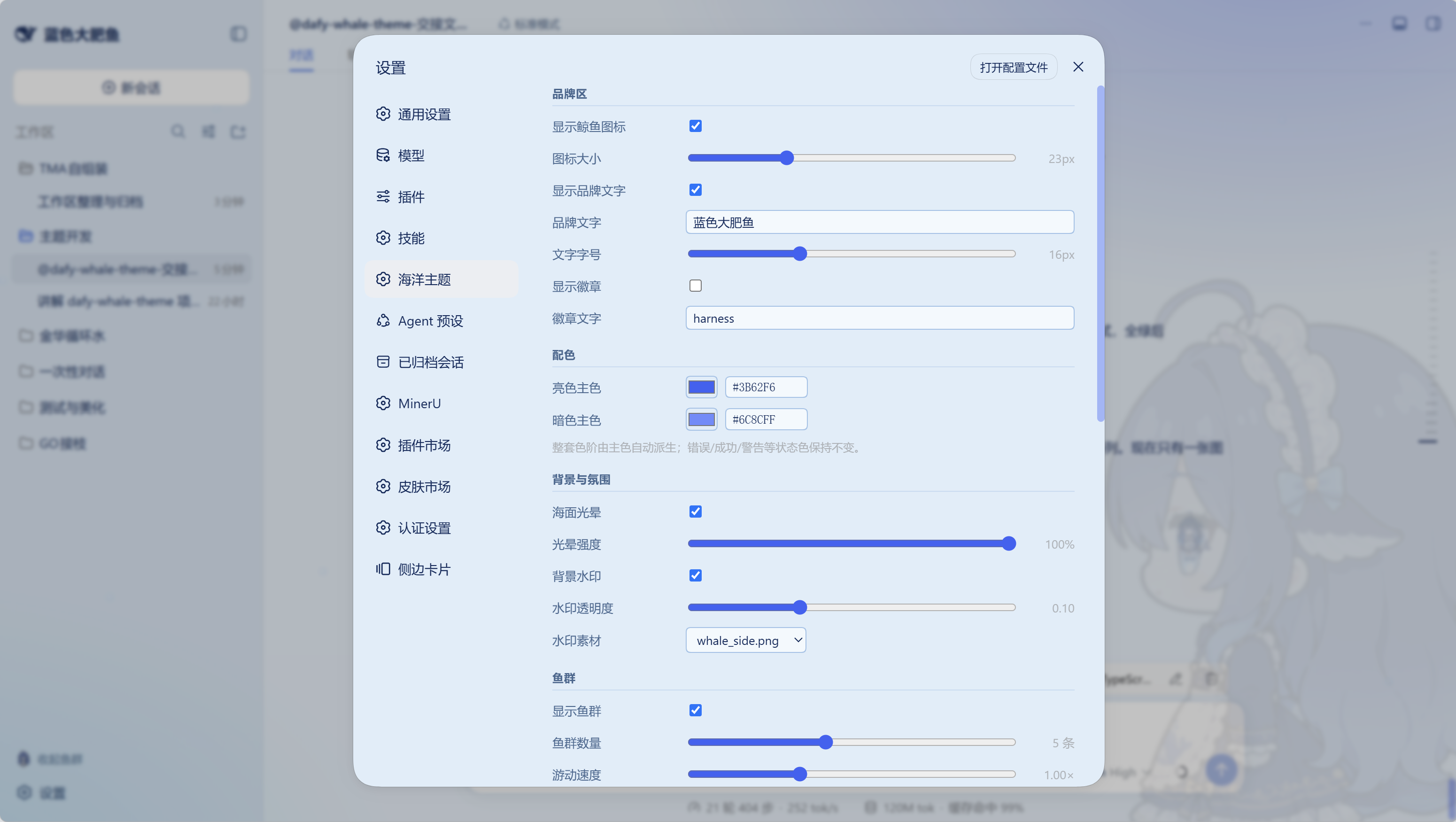Click the blurred workspace search icon
The height and width of the screenshot is (822, 1456).
pyautogui.click(x=178, y=131)
